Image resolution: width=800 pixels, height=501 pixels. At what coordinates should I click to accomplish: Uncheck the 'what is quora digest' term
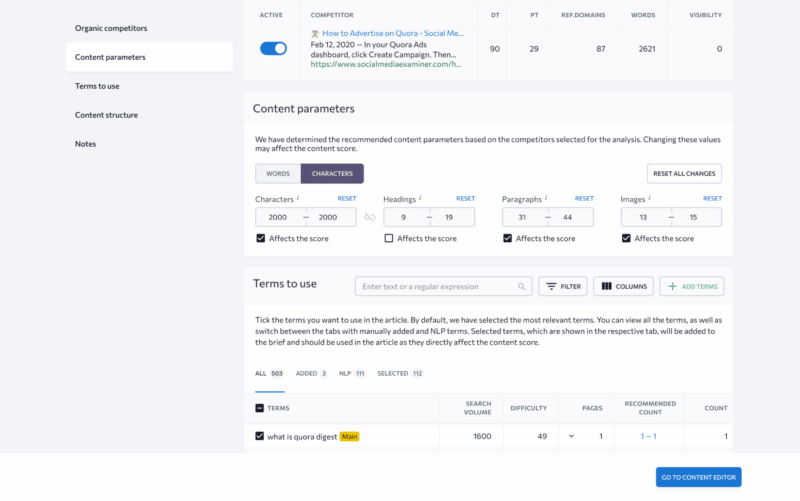point(260,436)
